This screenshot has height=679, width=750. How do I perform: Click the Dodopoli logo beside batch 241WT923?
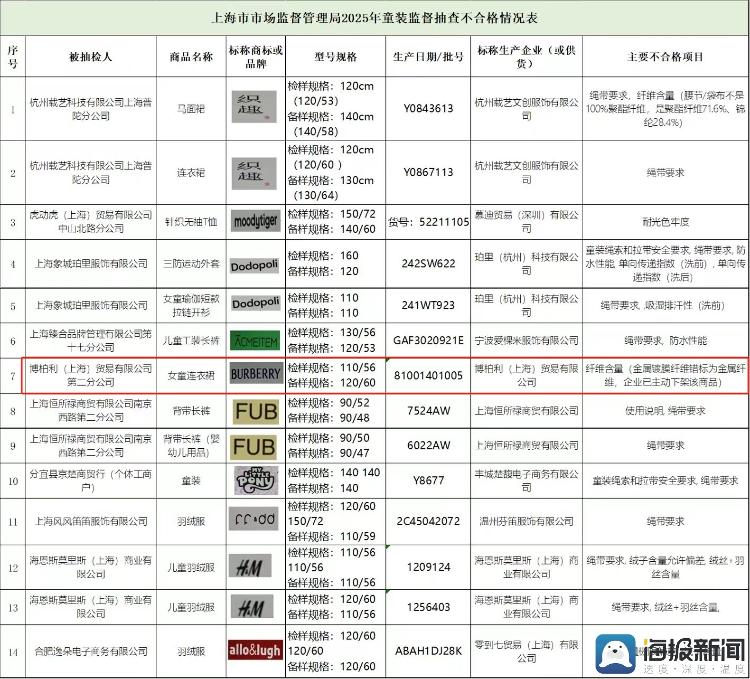pos(255,303)
